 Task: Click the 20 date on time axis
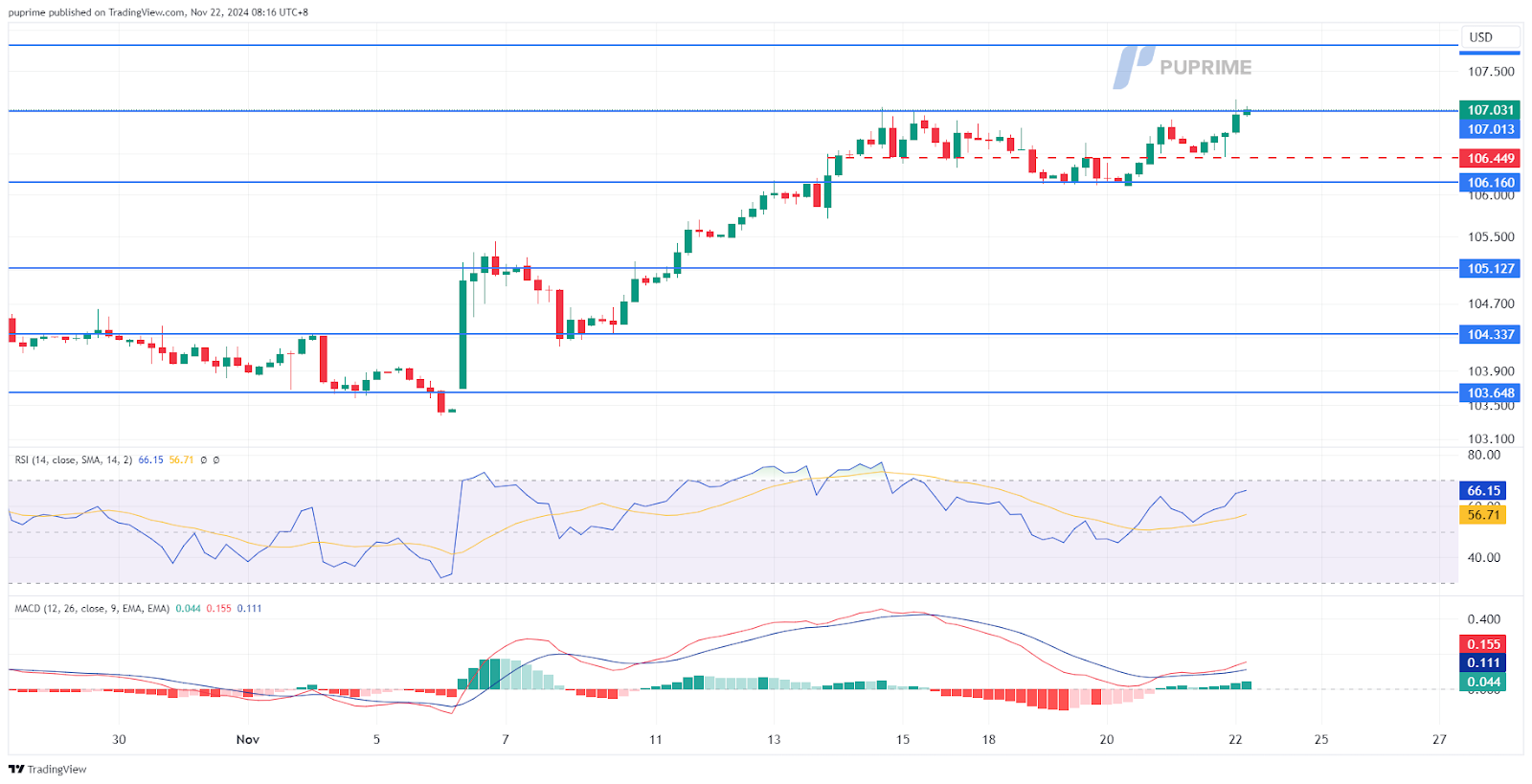(1107, 739)
